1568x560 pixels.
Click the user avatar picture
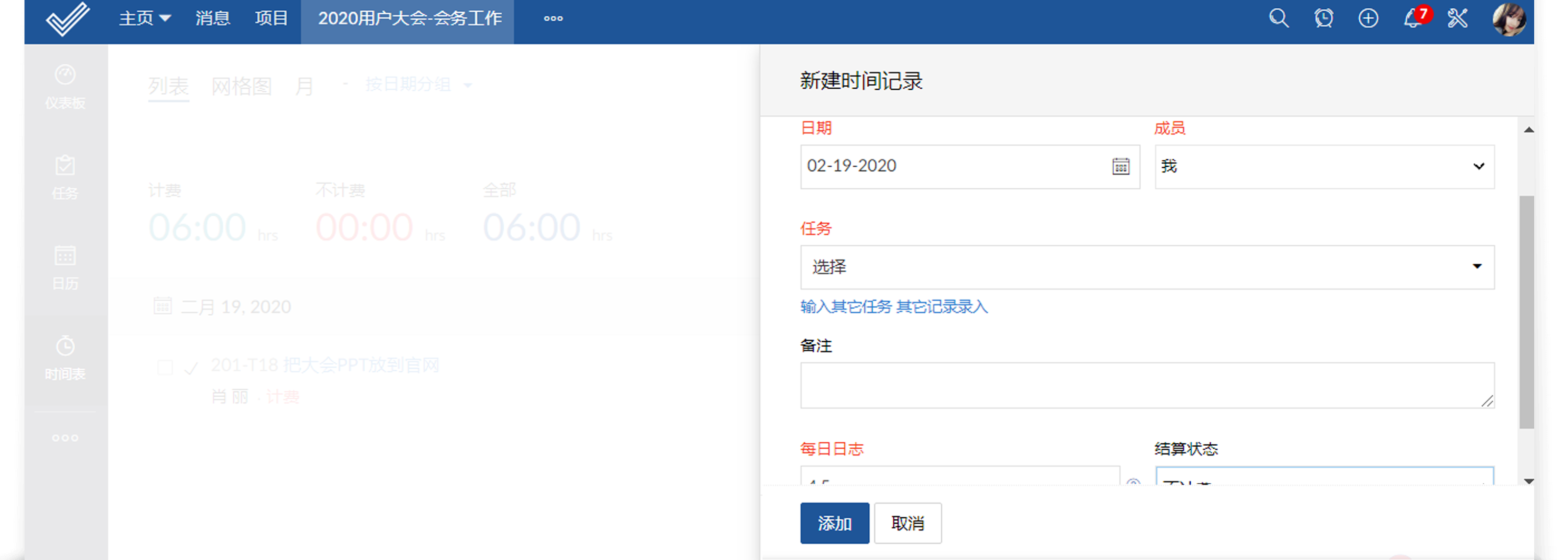1508,19
